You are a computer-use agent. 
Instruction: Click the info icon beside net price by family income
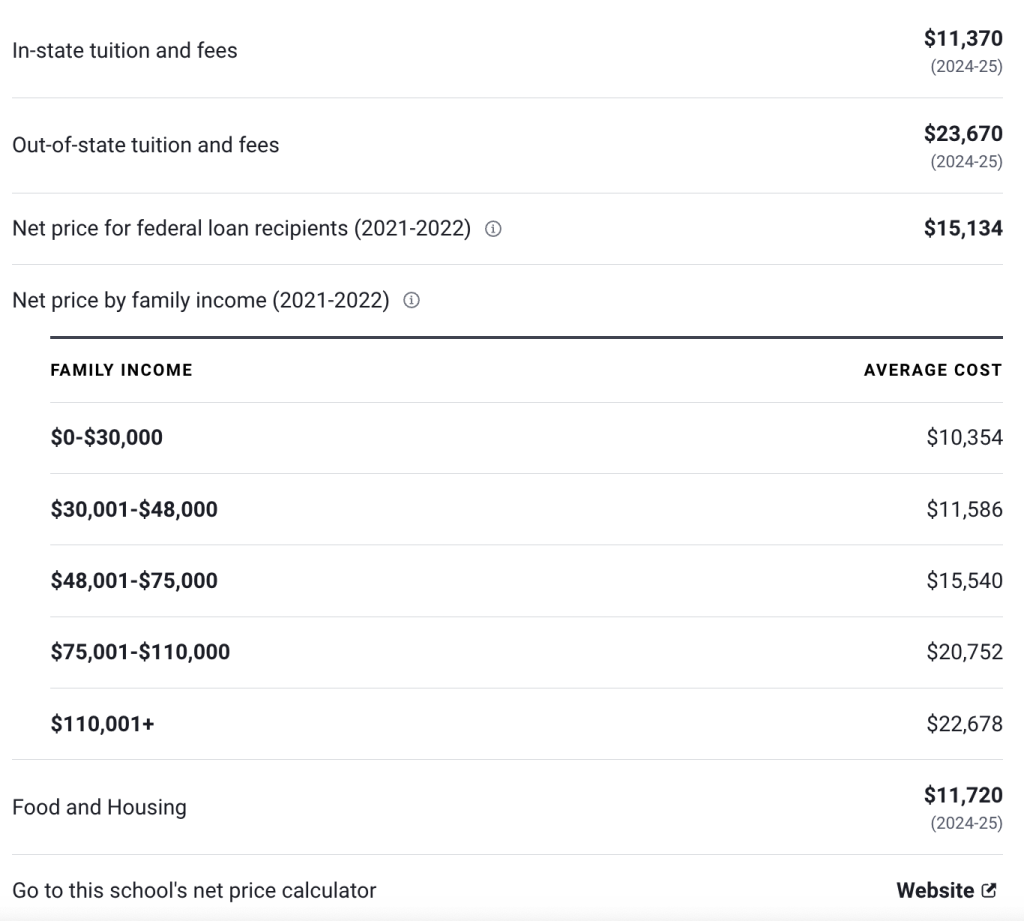click(x=411, y=300)
